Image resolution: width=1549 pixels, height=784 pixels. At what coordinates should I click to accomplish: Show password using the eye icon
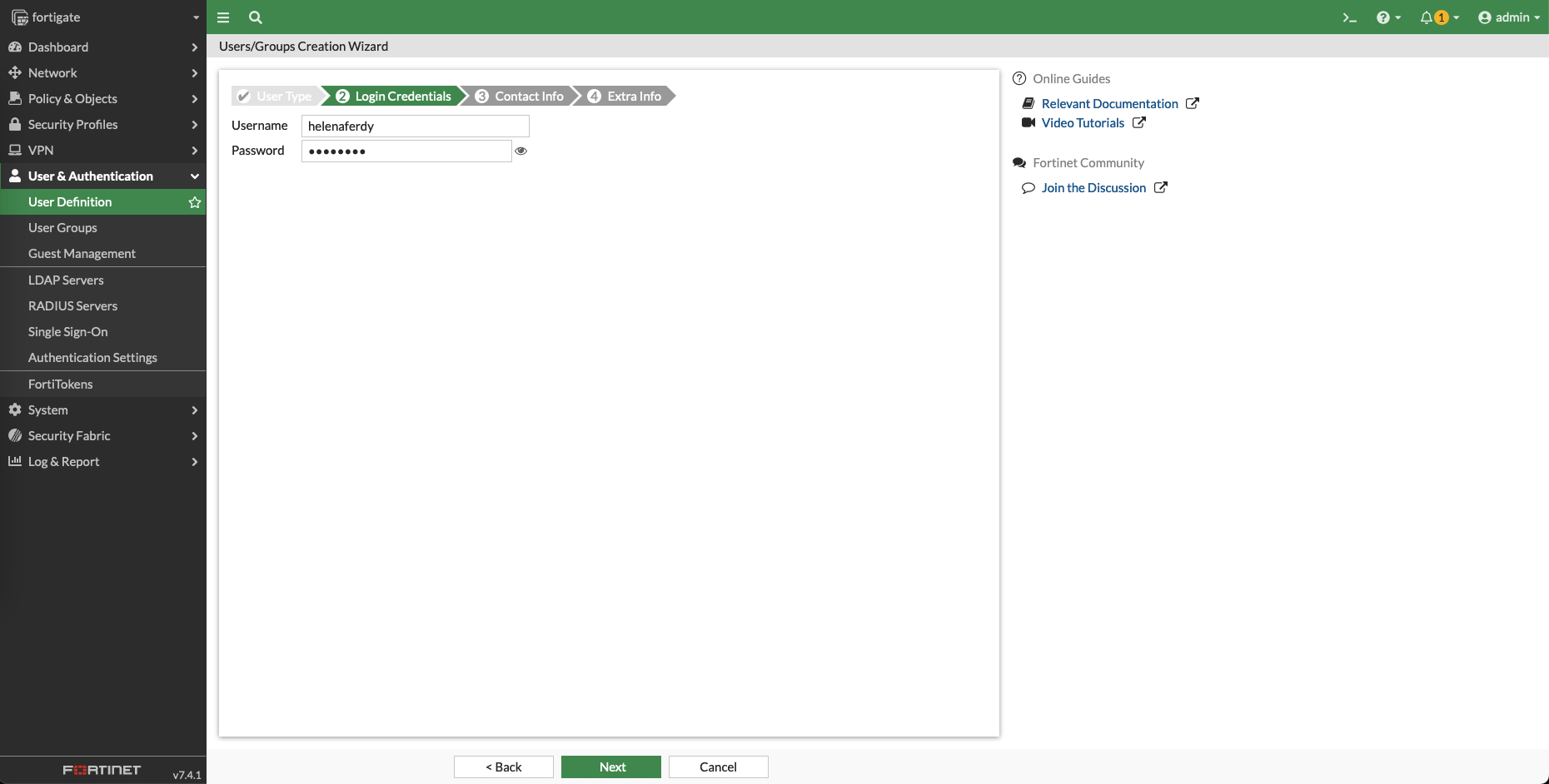click(521, 151)
